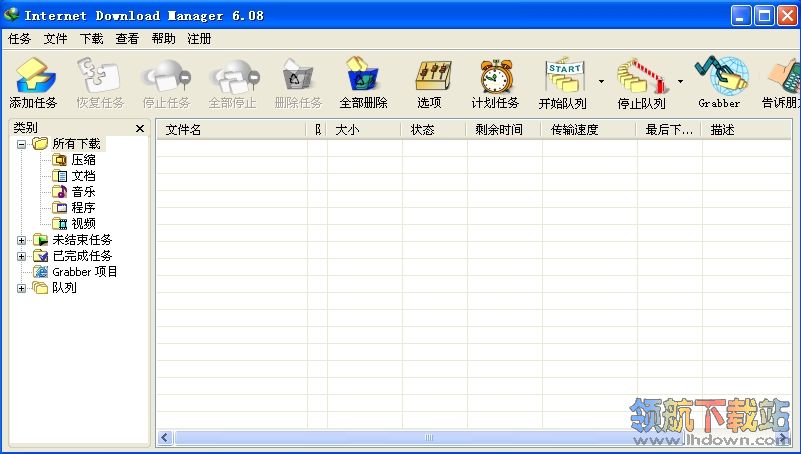Expand the 队列 tree node
The width and height of the screenshot is (801, 454).
[x=21, y=288]
